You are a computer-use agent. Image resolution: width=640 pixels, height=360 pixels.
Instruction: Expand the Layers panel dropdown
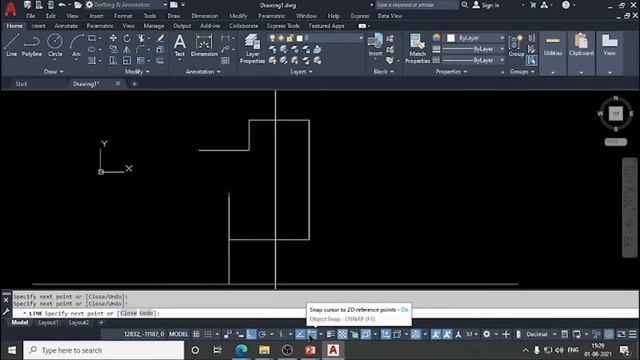301,71
